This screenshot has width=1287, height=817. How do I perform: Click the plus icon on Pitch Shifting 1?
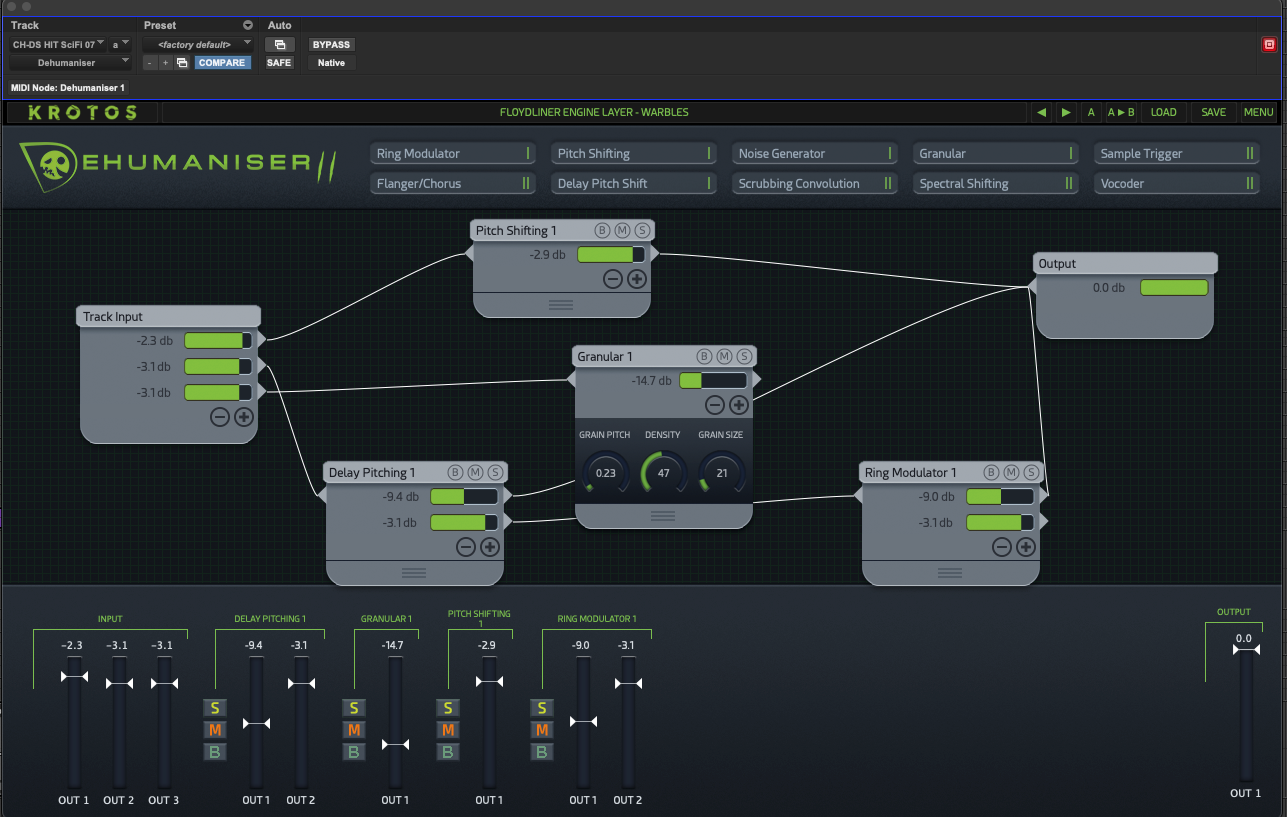tap(637, 279)
